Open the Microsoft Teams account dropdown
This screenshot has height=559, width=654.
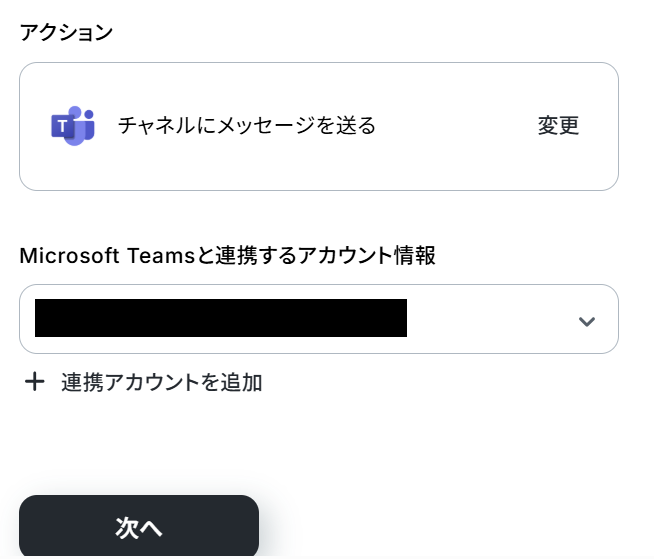[319, 319]
